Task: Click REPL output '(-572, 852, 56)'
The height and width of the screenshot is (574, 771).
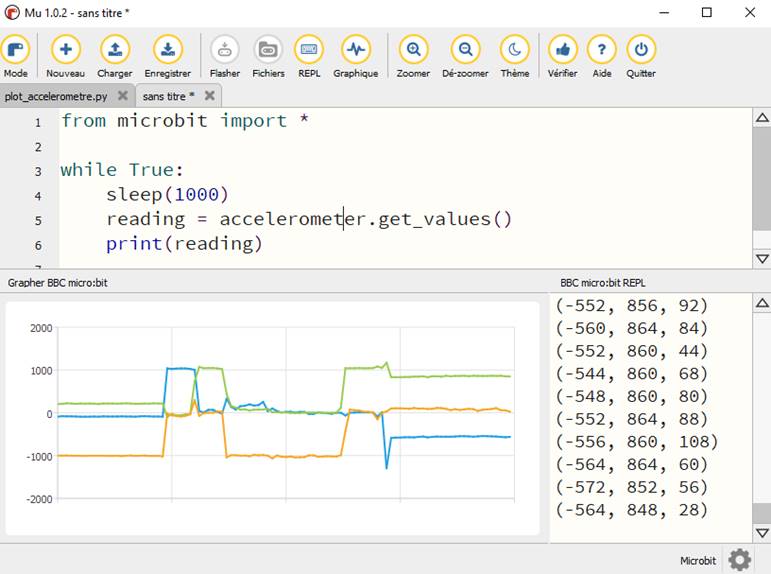Action: click(x=631, y=487)
